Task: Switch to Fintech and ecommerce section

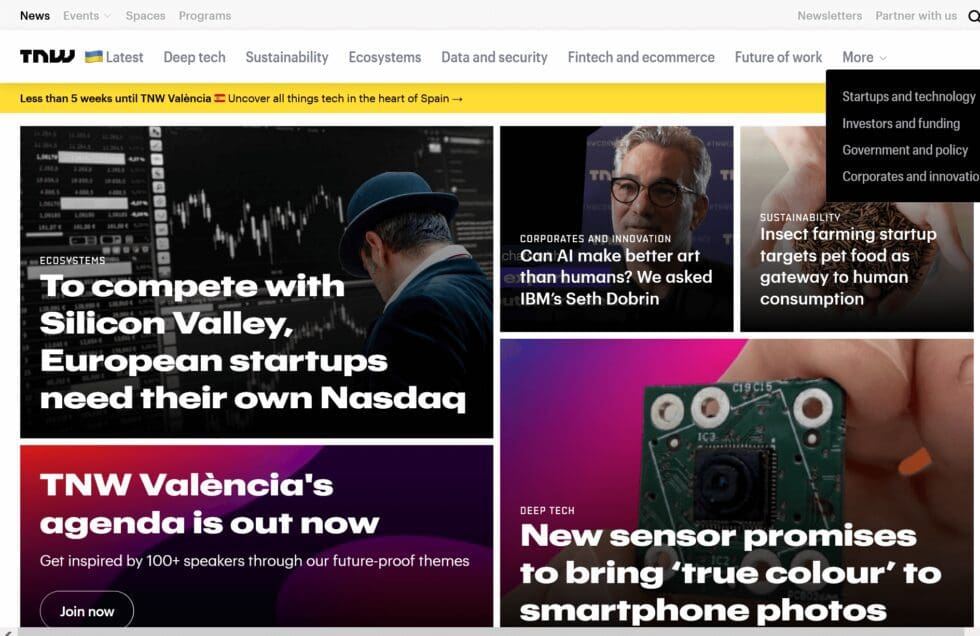Action: (640, 57)
